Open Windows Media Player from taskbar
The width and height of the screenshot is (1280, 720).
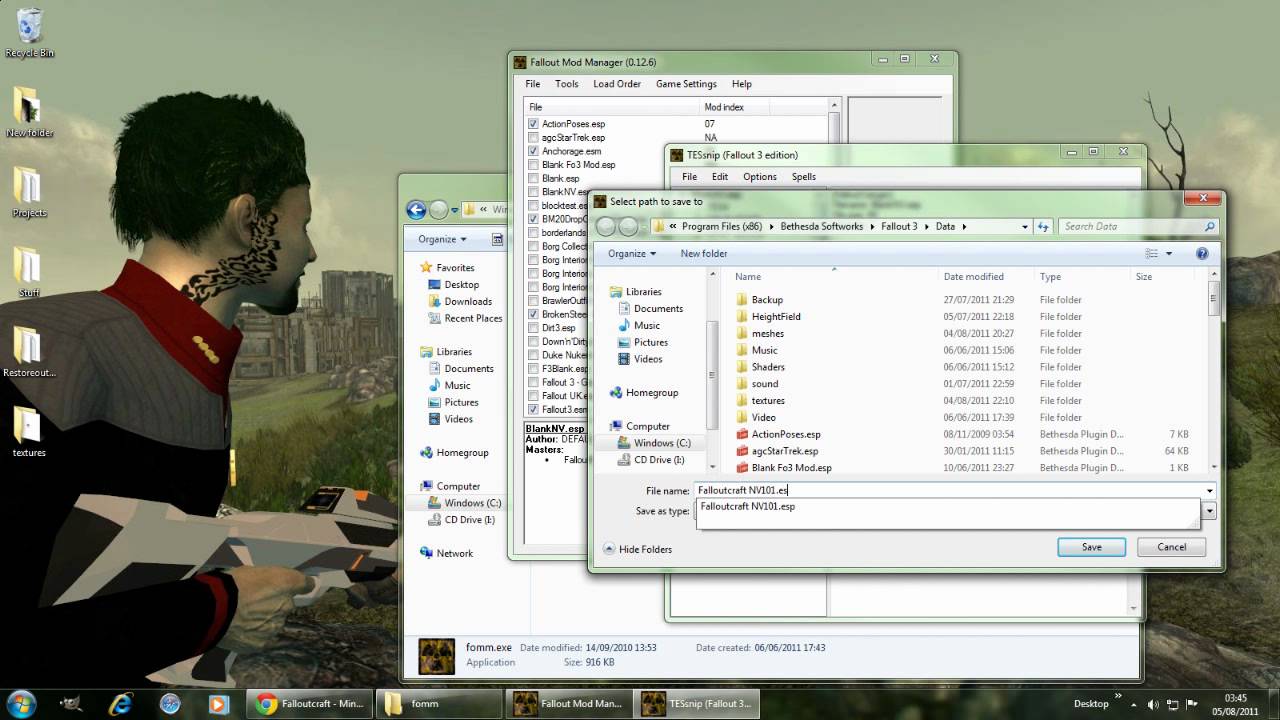point(218,703)
